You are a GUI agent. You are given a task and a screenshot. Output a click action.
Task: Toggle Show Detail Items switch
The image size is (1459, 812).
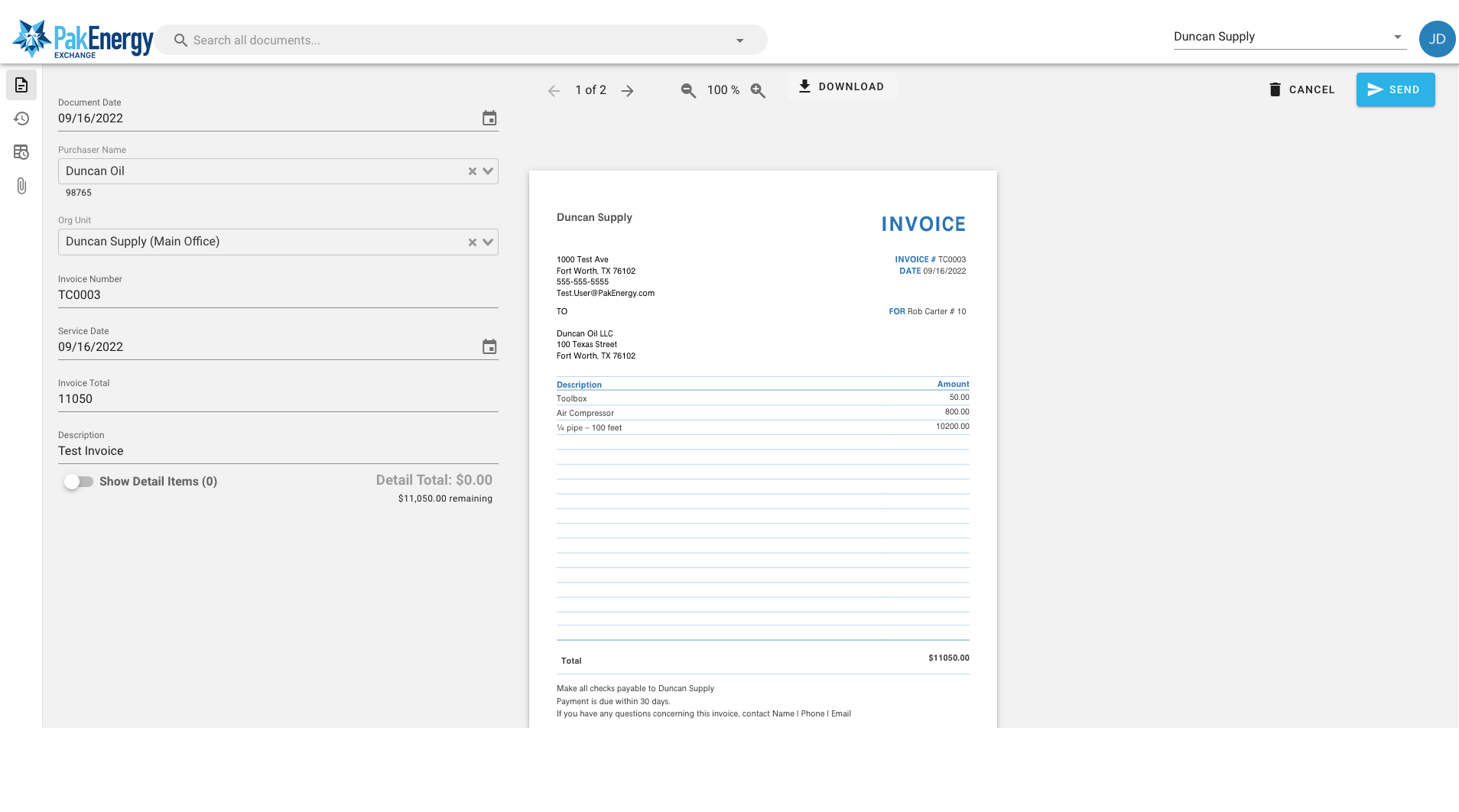click(x=79, y=482)
